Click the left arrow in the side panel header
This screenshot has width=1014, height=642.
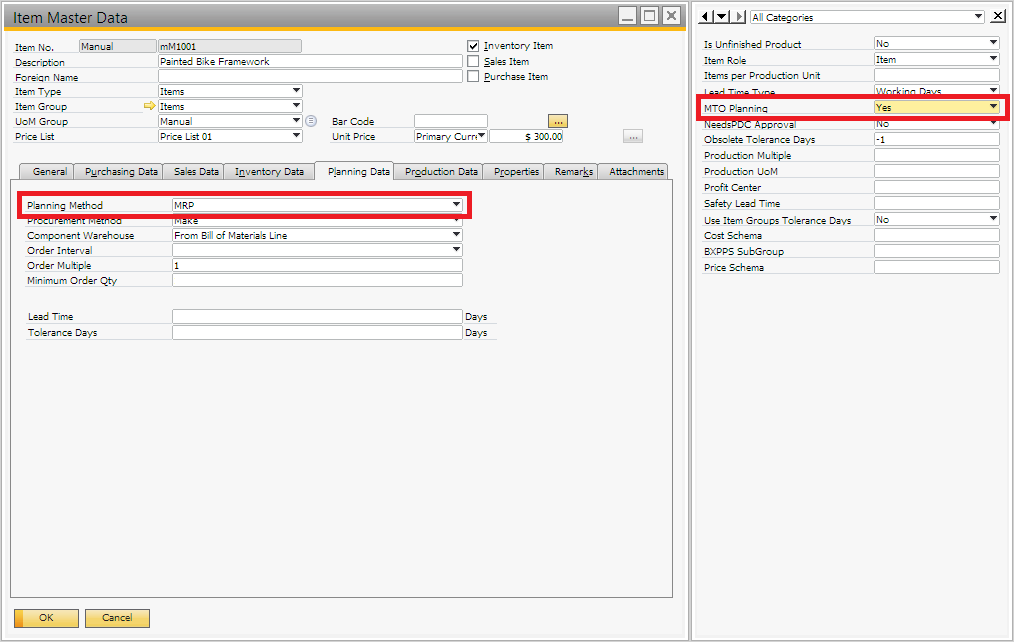(706, 17)
